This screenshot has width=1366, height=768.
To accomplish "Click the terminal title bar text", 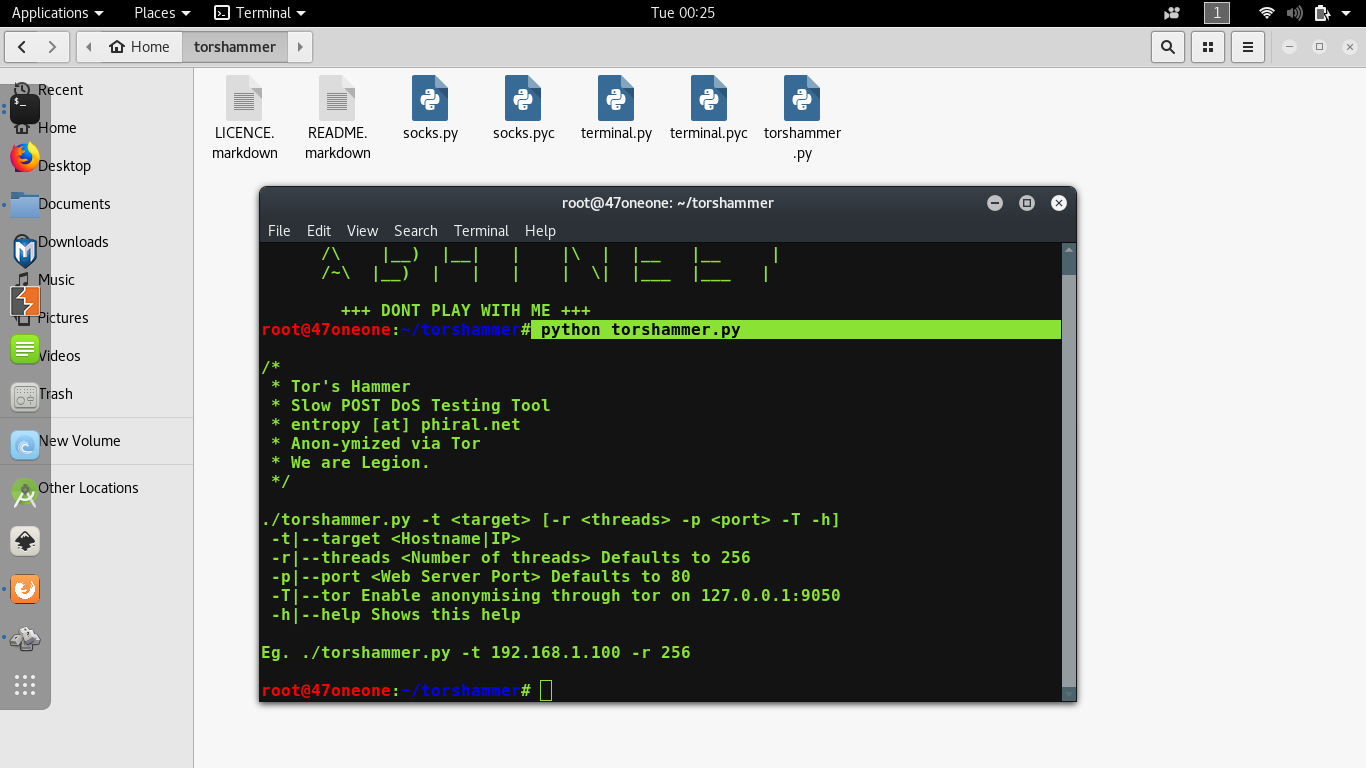I will click(x=668, y=203).
